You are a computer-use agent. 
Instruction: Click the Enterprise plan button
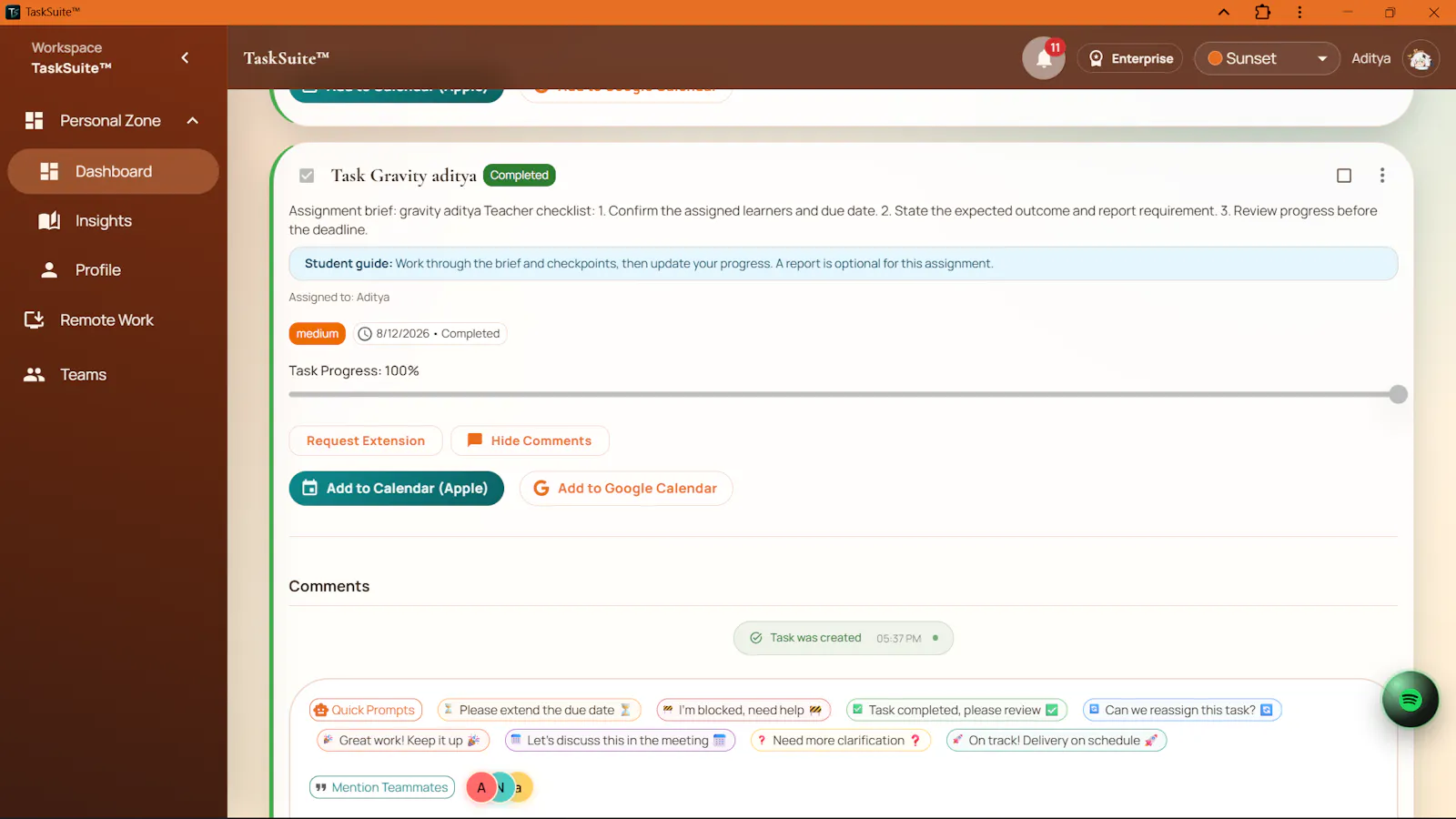click(x=1129, y=58)
